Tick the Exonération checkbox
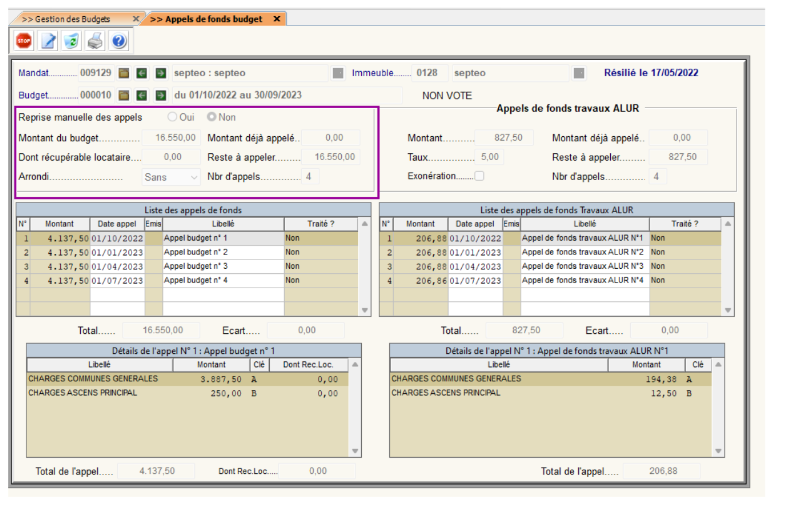799x531 pixels. pyautogui.click(x=479, y=177)
